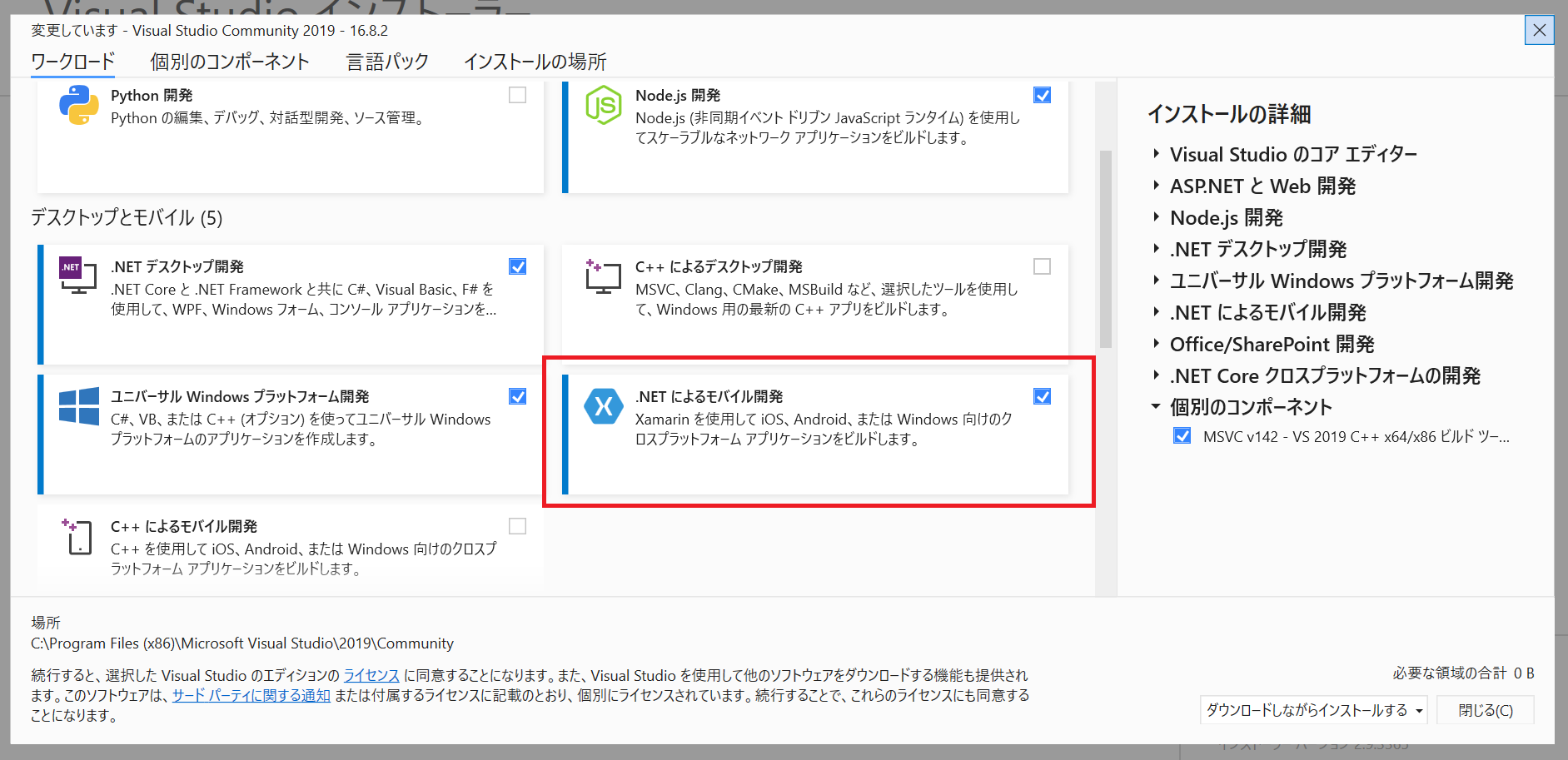Open the ライセンス link
The image size is (1568, 760).
(371, 675)
